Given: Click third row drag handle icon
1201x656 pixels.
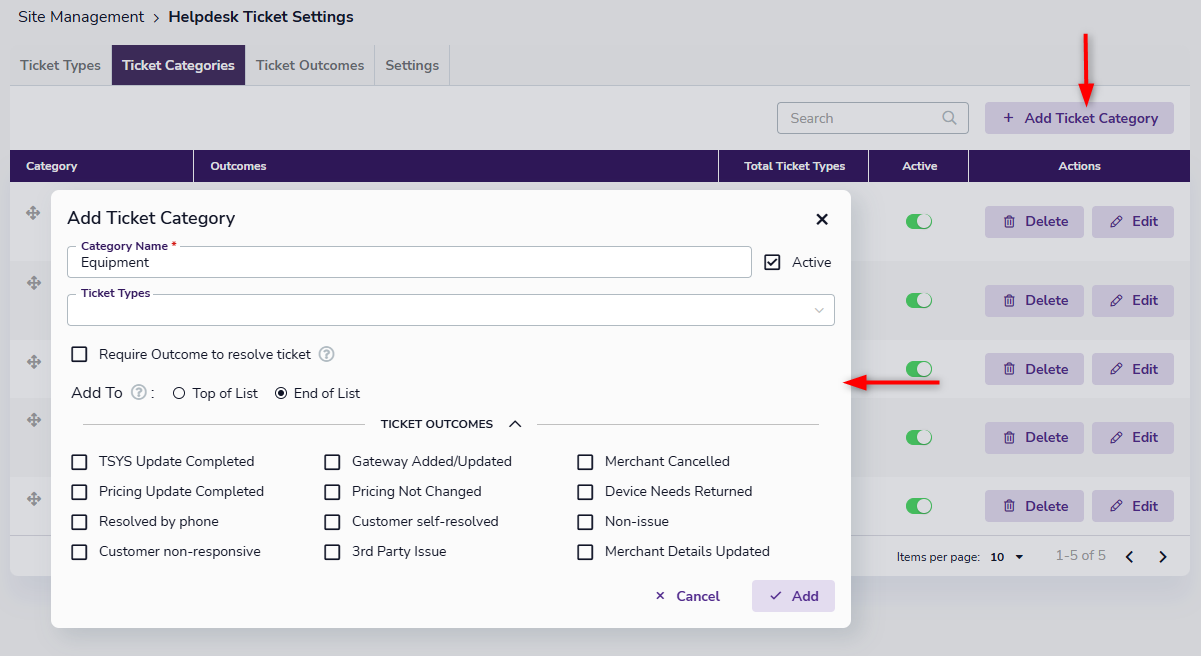Looking at the screenshot, I should click(x=33, y=361).
